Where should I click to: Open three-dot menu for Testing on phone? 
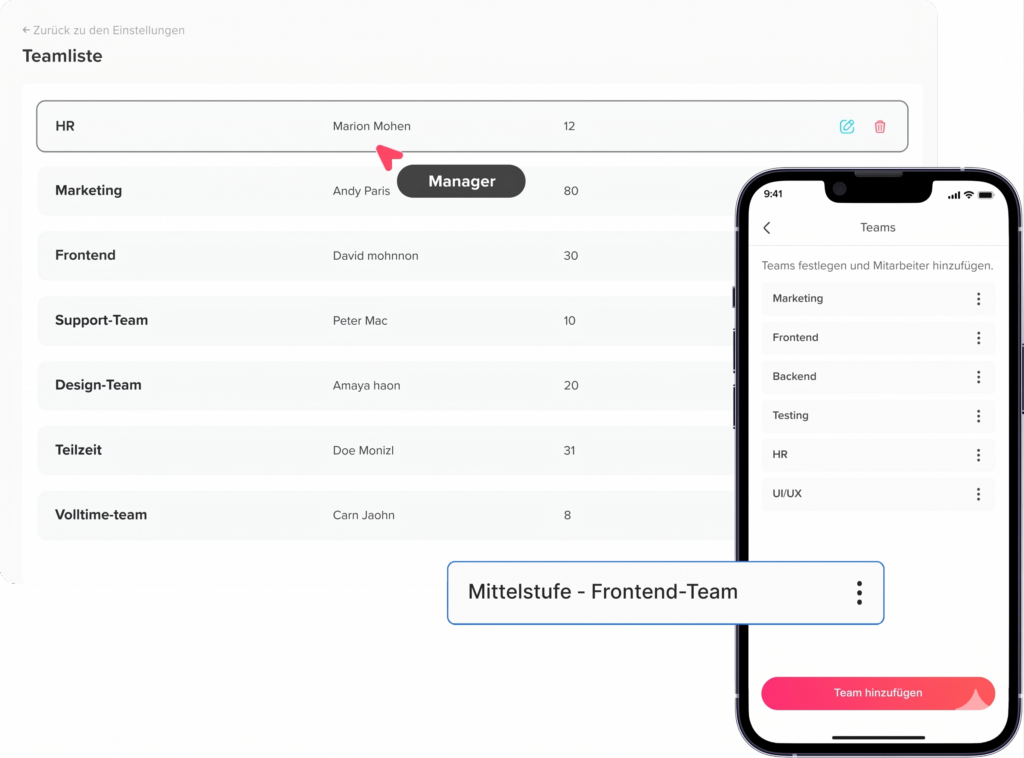[978, 416]
